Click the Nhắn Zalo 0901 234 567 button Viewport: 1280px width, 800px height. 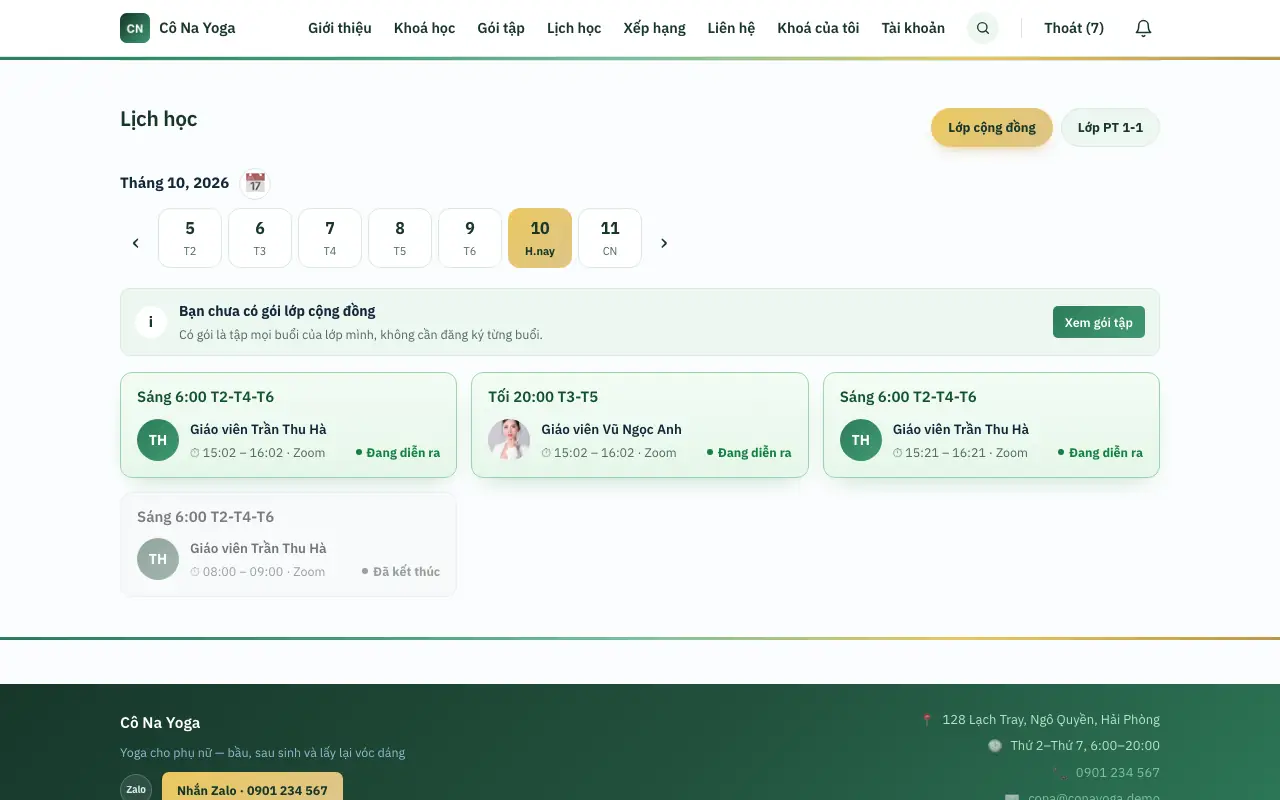pyautogui.click(x=252, y=790)
